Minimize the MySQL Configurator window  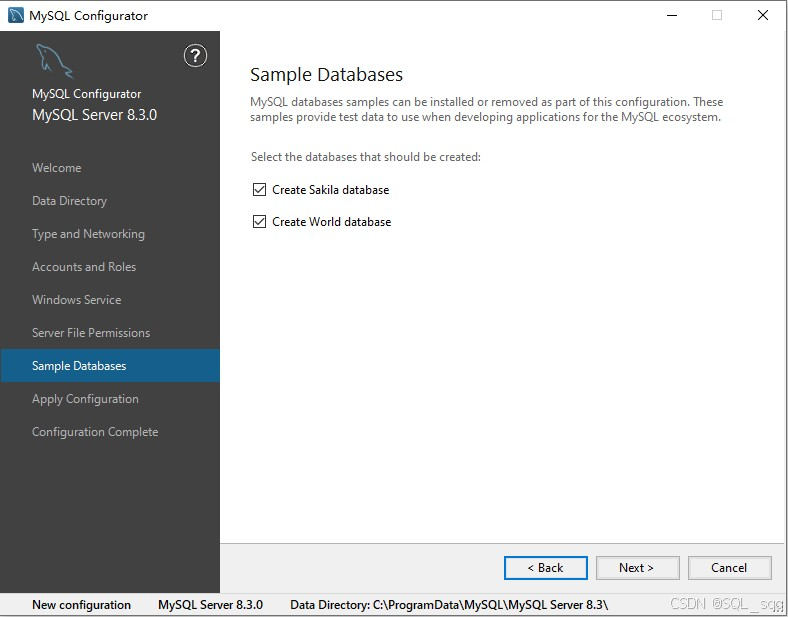click(672, 16)
